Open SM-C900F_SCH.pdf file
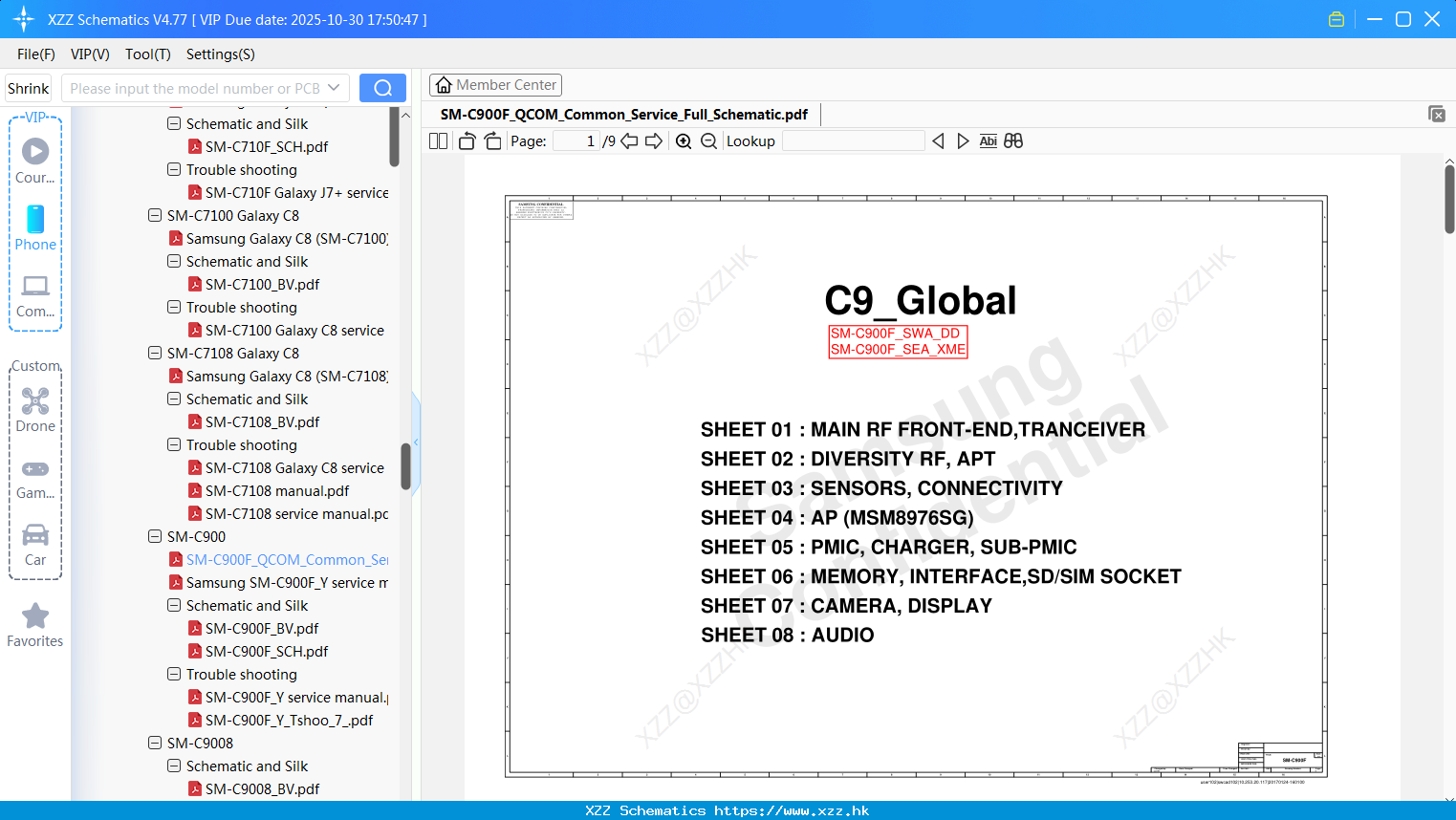The width and height of the screenshot is (1456, 820). [267, 651]
